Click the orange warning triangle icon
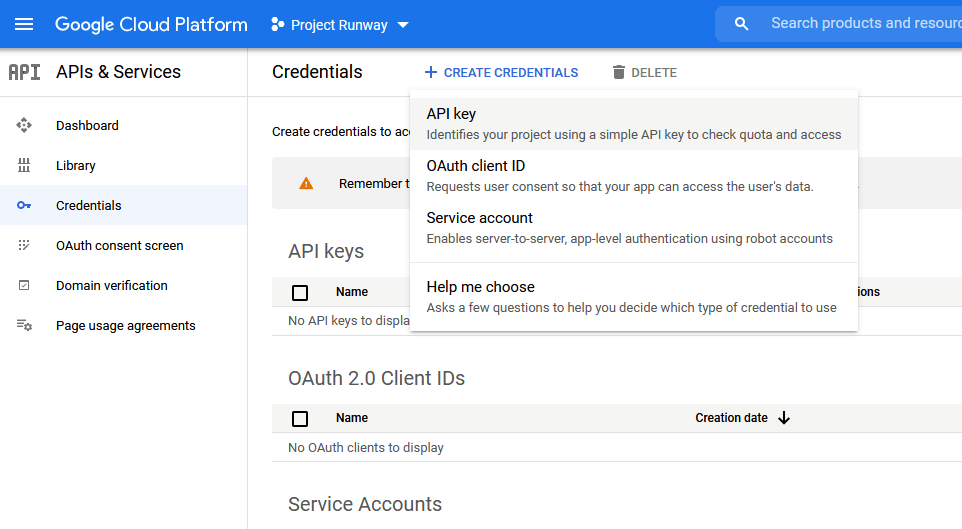 tap(306, 183)
